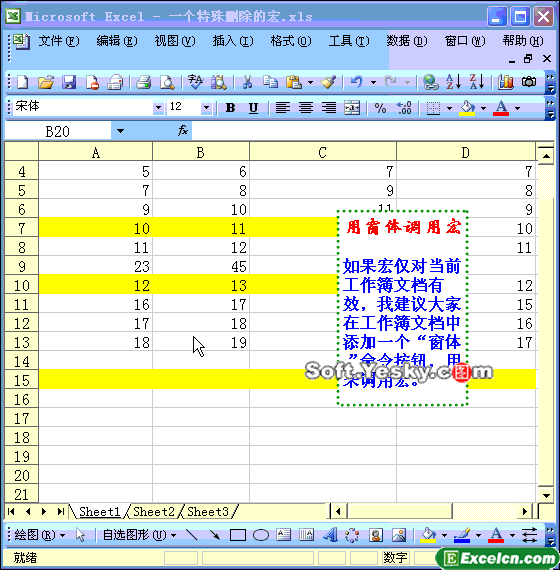
Task: Switch to the Sheet3 tab
Action: (208, 511)
